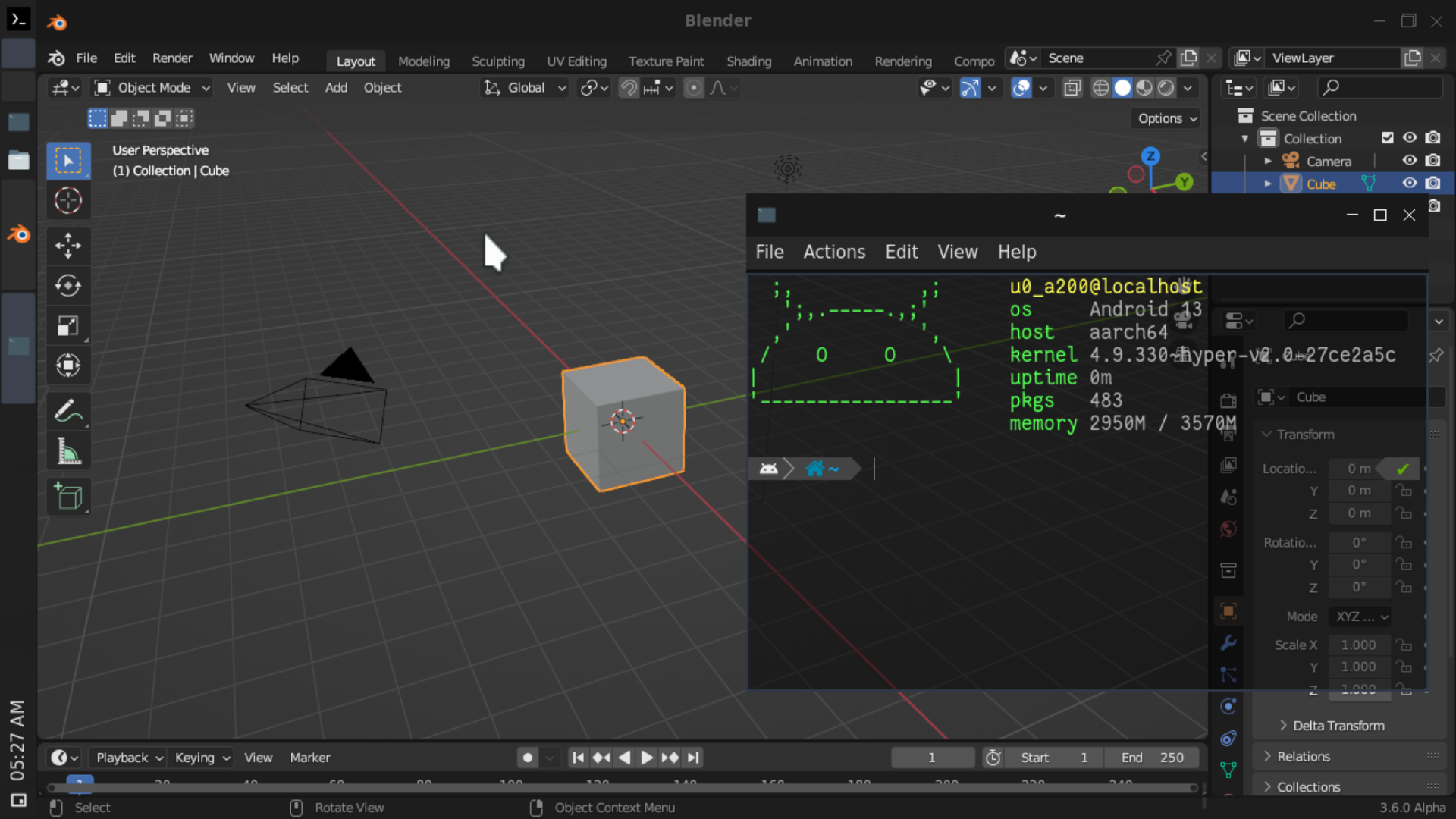1456x819 pixels.
Task: Open the Actions menu in the terminal window
Action: [834, 251]
